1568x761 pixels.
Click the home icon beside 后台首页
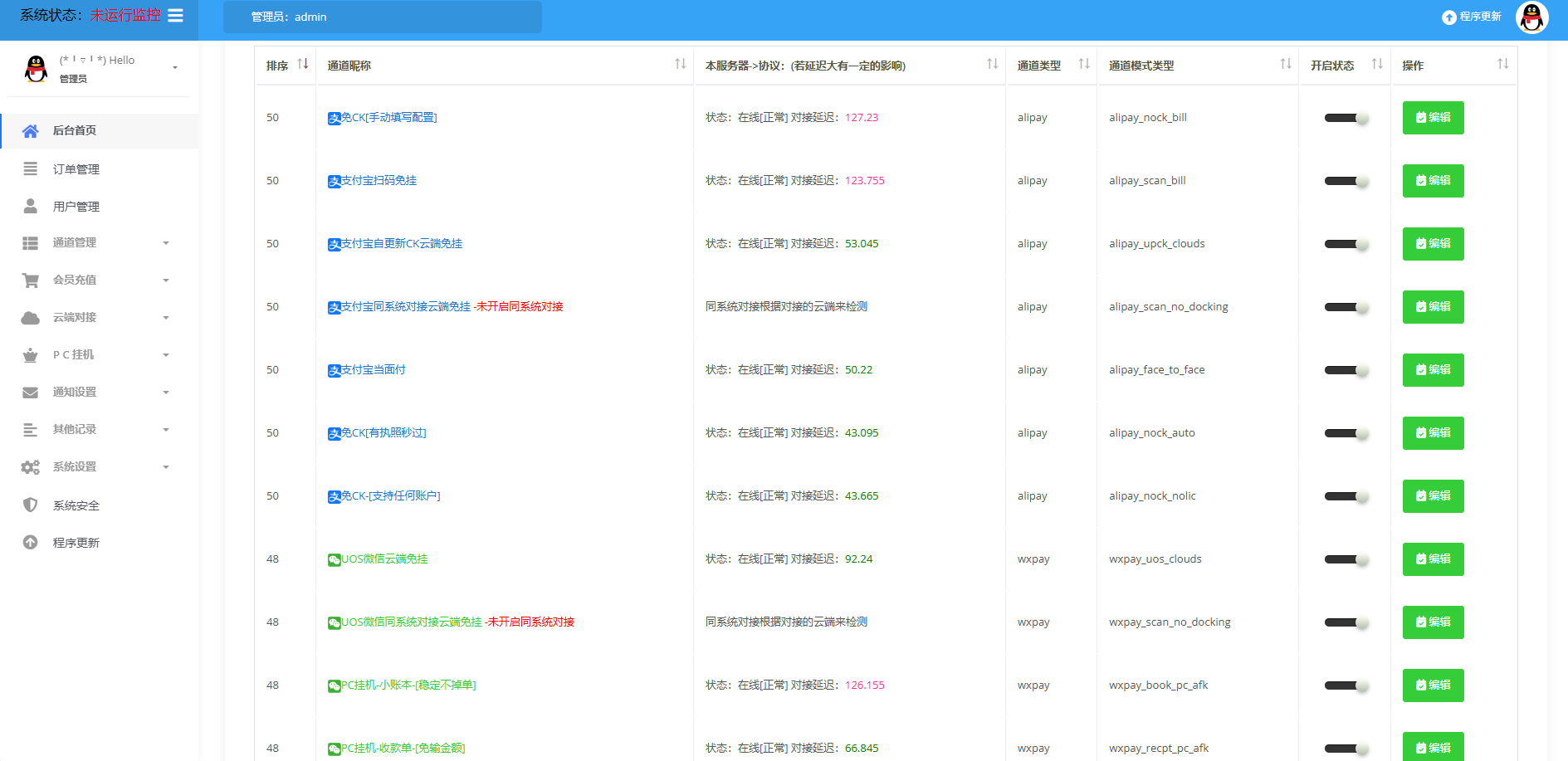click(x=31, y=131)
